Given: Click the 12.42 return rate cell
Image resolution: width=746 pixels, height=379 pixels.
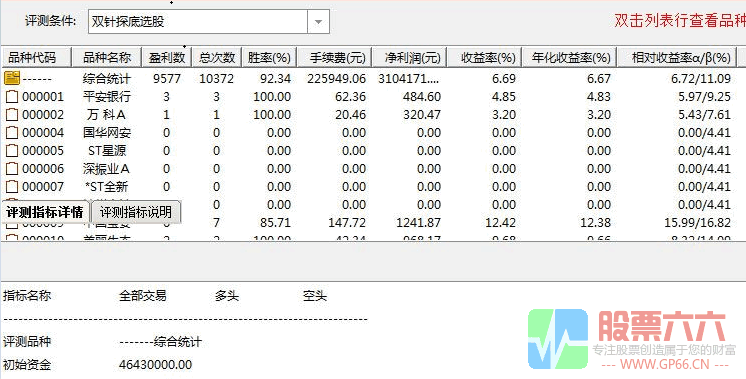Looking at the screenshot, I should 501,223.
